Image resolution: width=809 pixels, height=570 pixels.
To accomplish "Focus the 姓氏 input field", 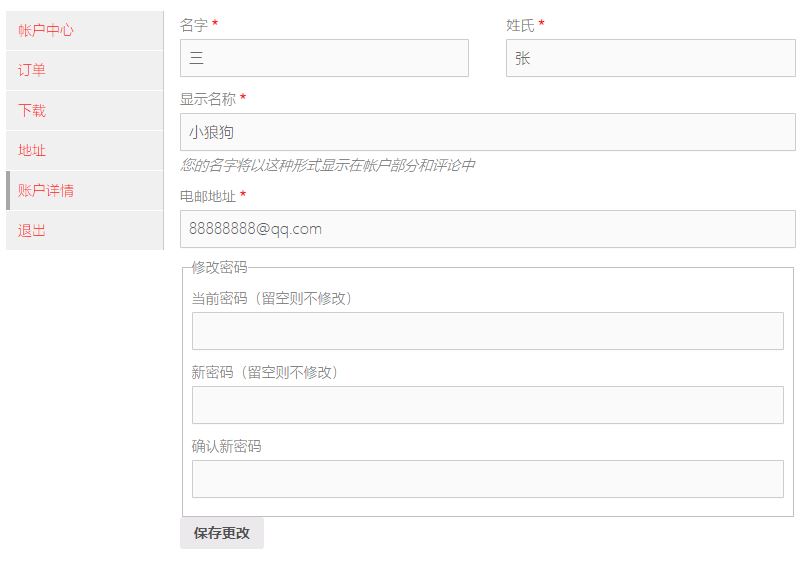I will (x=651, y=58).
